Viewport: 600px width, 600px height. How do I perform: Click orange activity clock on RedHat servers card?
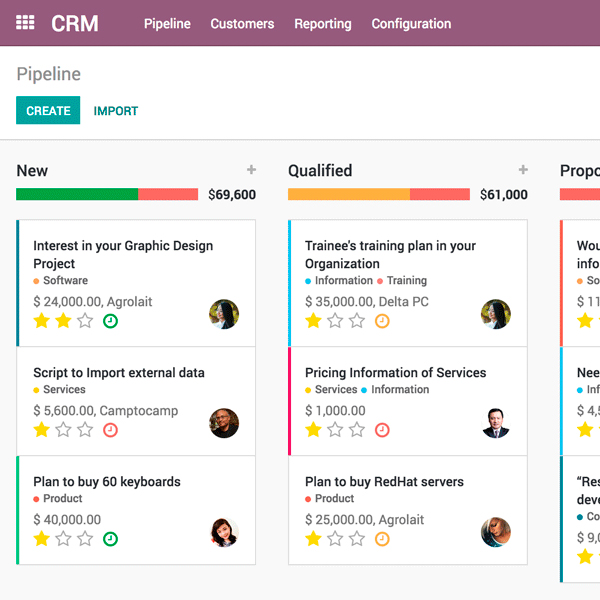pos(382,539)
